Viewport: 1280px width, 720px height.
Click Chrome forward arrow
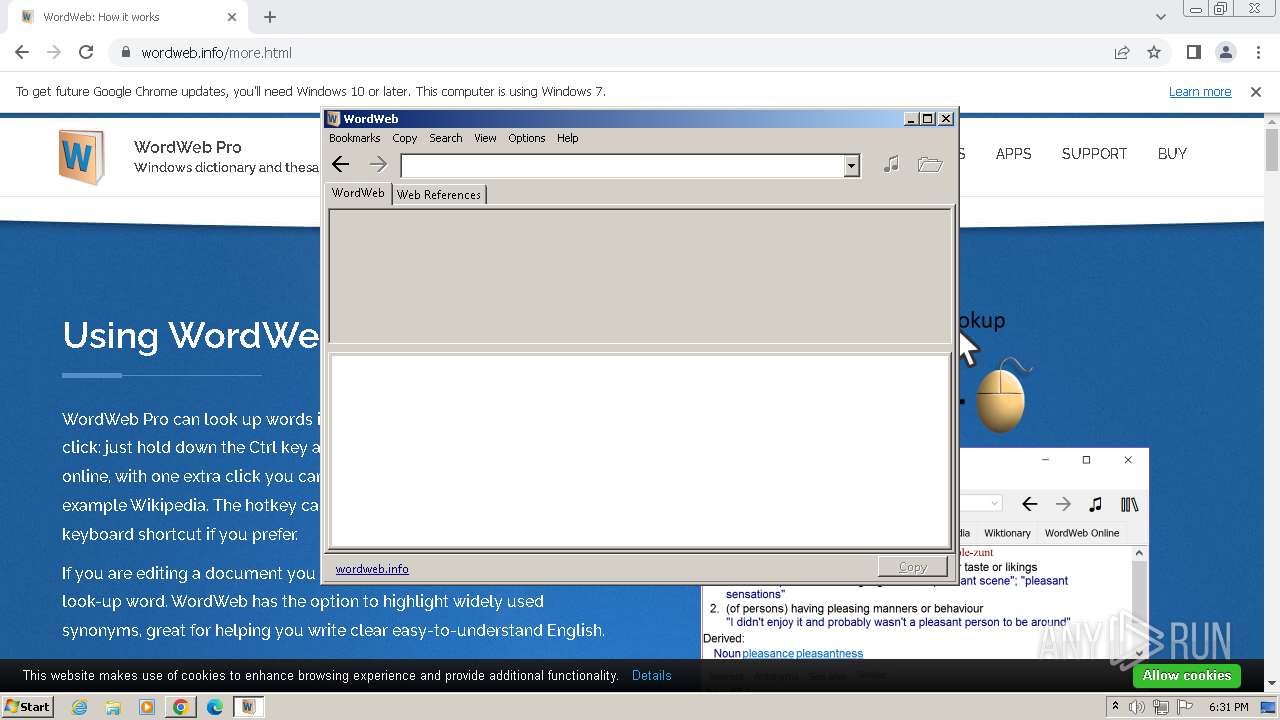coord(54,52)
